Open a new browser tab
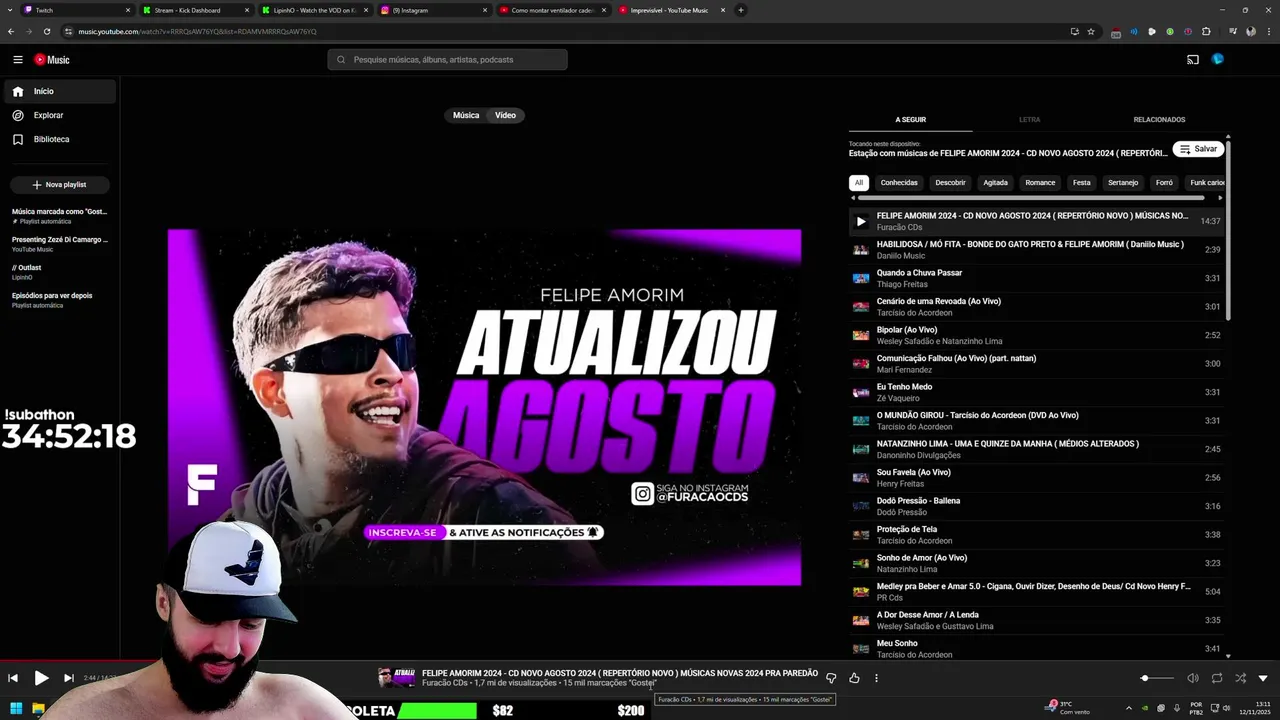 point(741,10)
